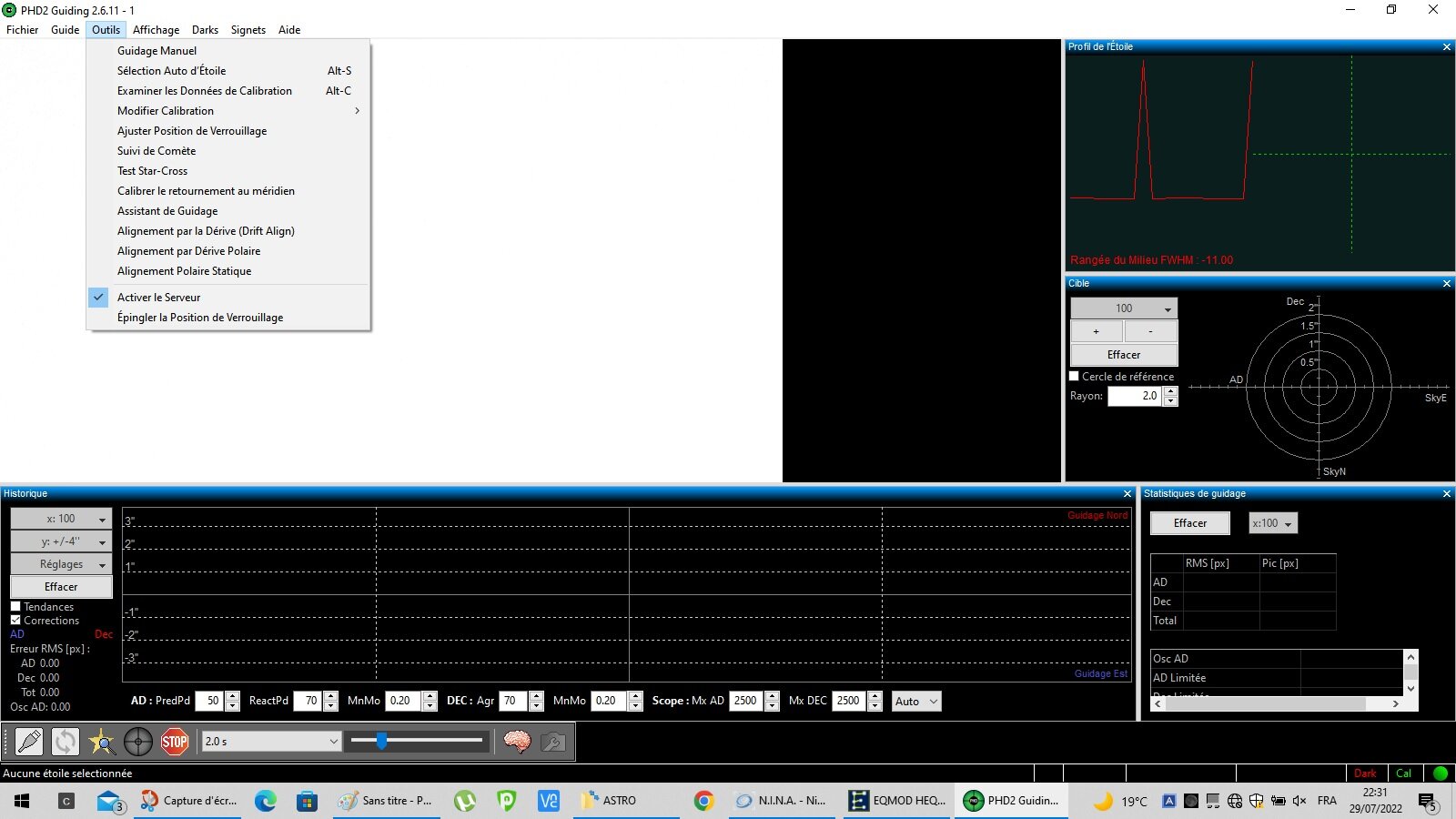
Task: Toggle the checked Activer le Serveur option
Action: pyautogui.click(x=228, y=298)
